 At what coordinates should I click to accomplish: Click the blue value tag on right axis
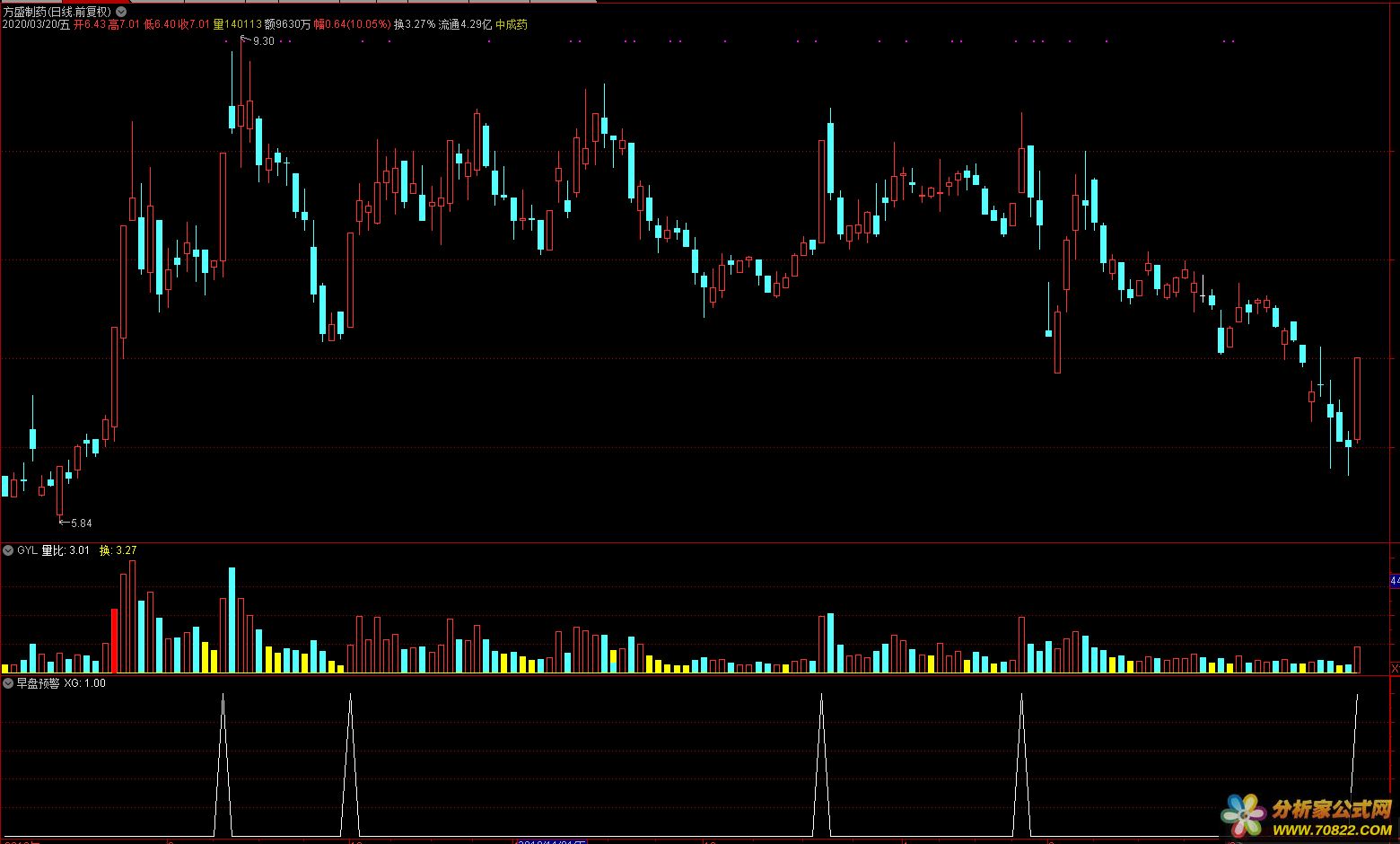(1394, 582)
